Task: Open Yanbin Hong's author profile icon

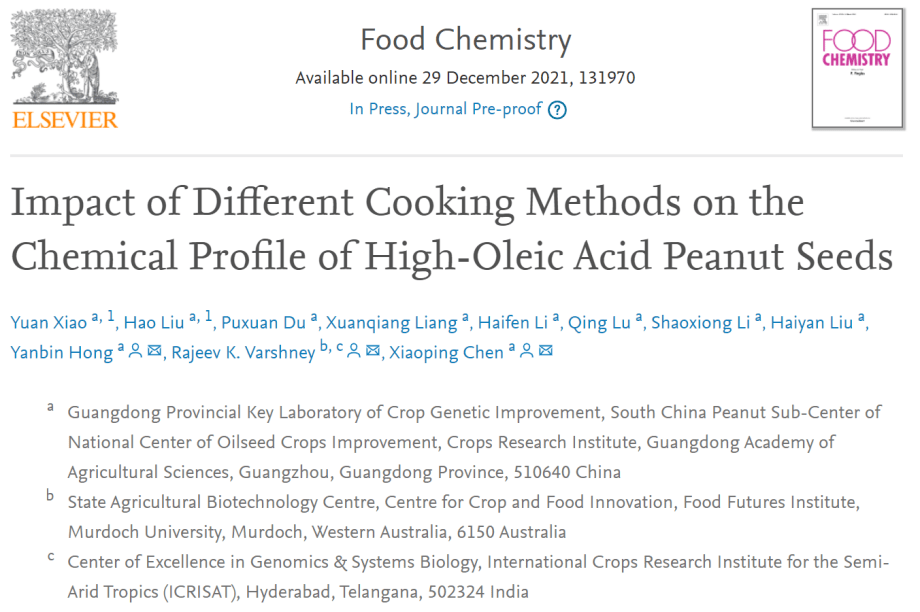Action: [135, 351]
